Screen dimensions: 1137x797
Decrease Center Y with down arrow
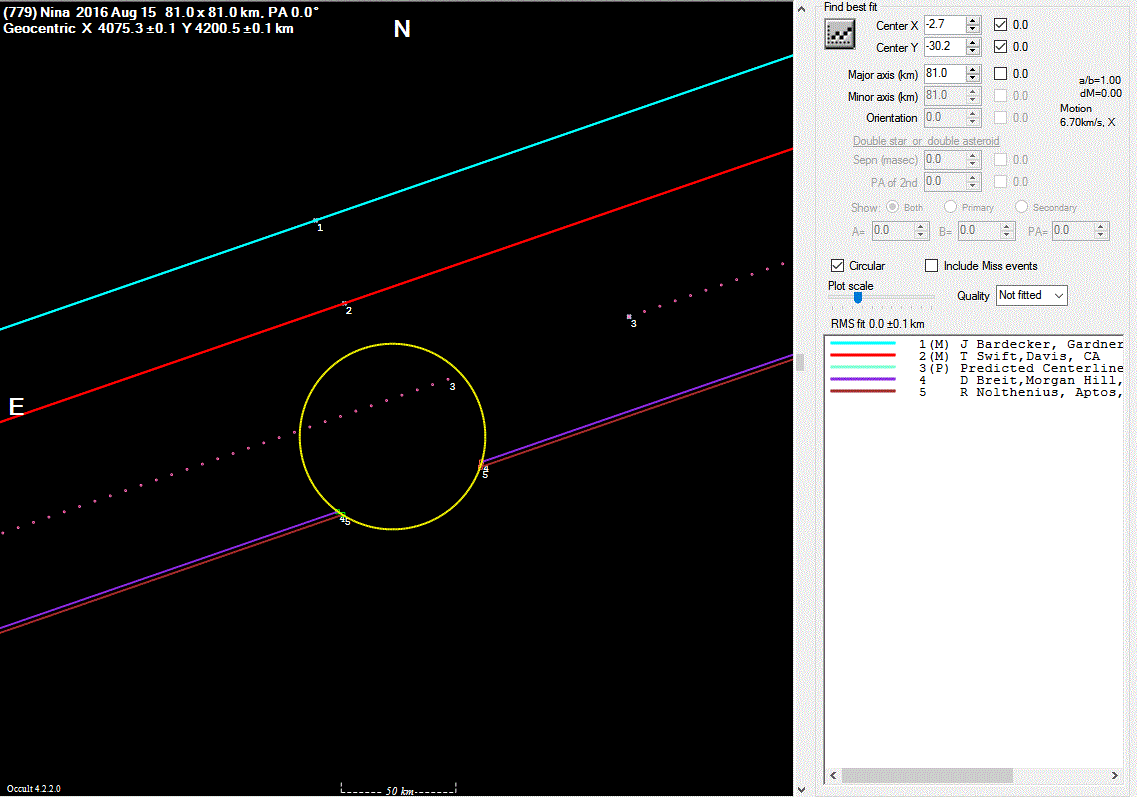[973, 51]
